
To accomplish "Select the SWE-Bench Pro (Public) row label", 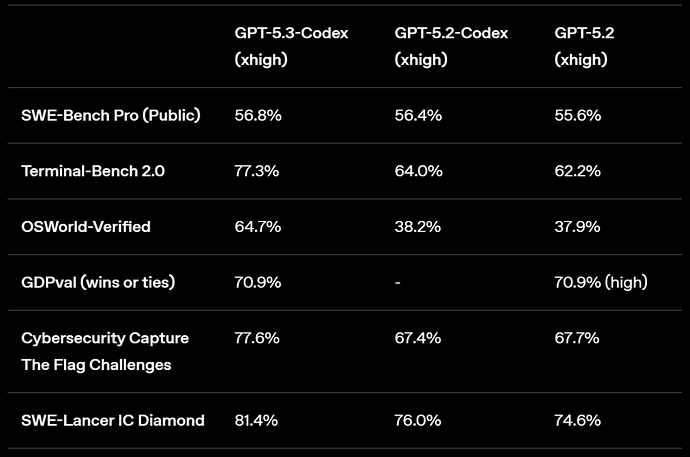I will (x=111, y=115).
